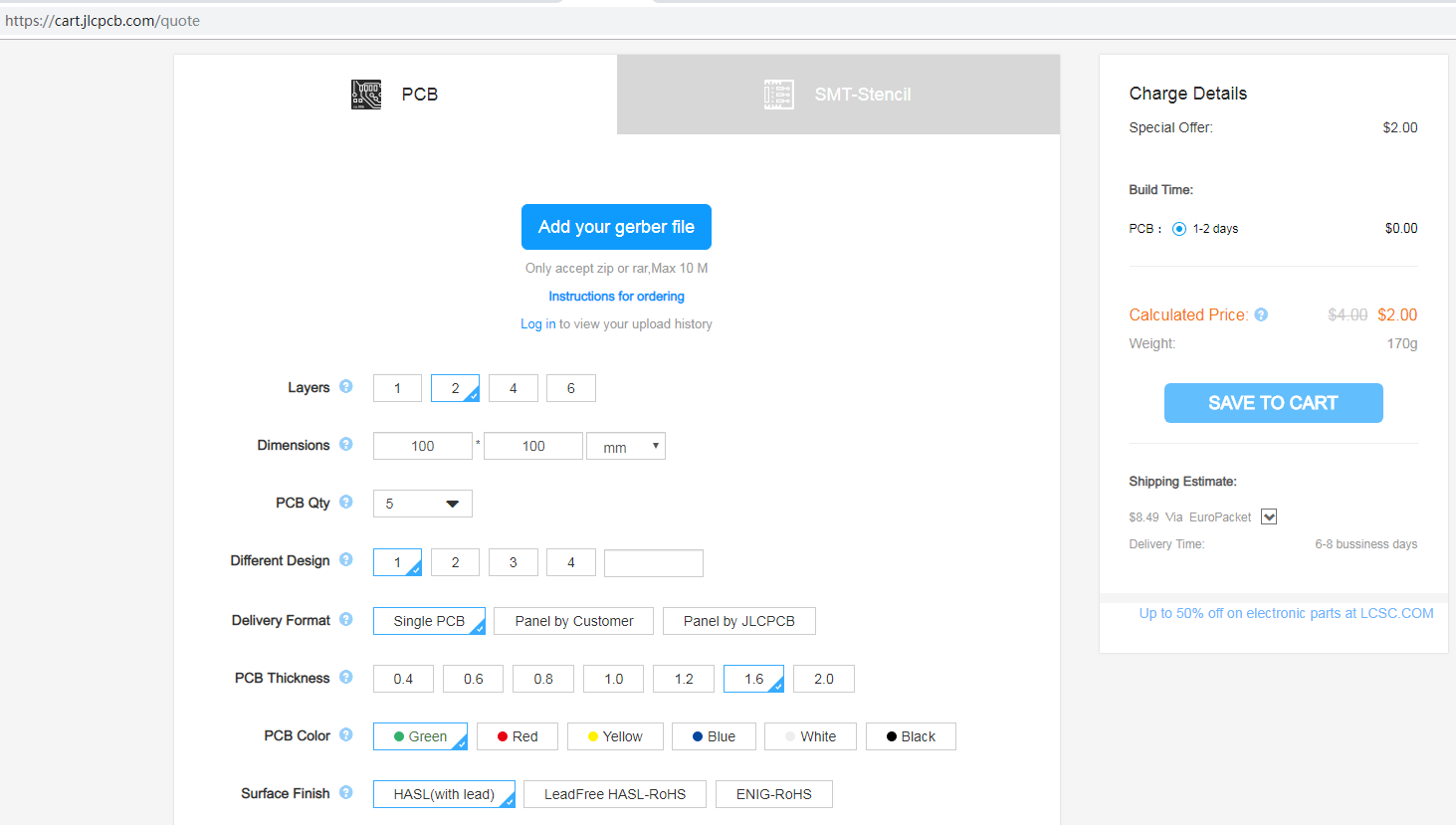Click the 6-8 bussiness days delivery time
Image resolution: width=1456 pixels, height=825 pixels.
pos(1365,544)
